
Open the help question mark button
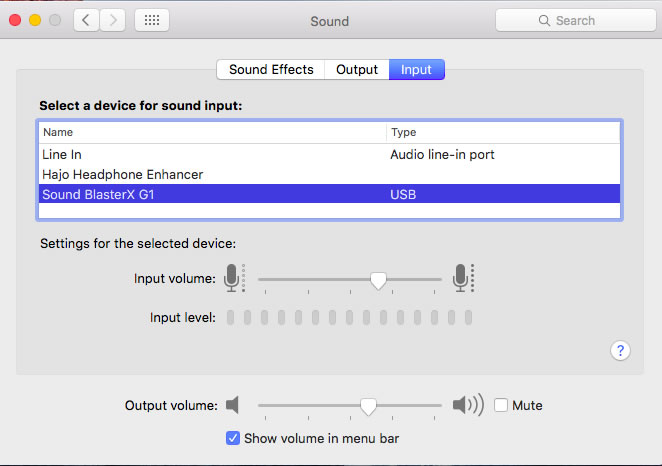pyautogui.click(x=620, y=350)
